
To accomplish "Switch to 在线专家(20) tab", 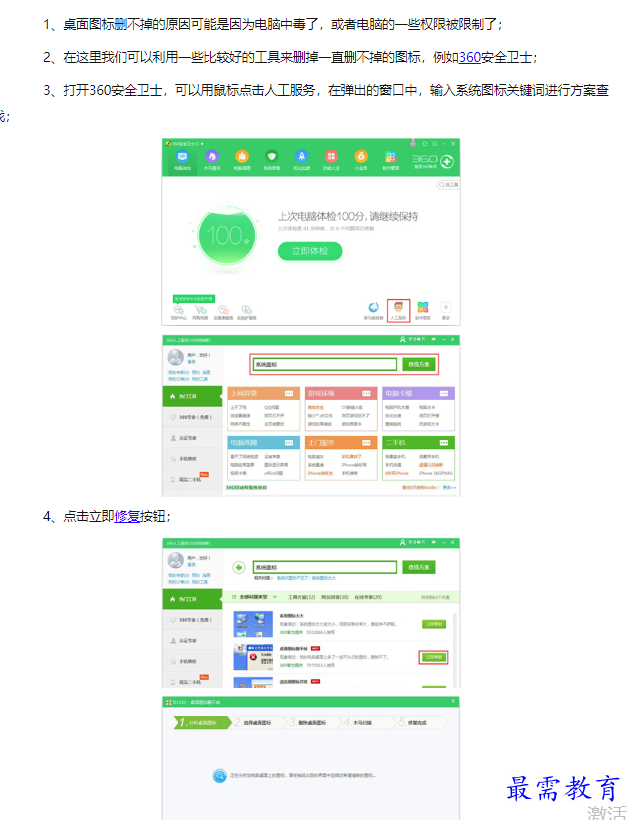I will click(x=368, y=597).
